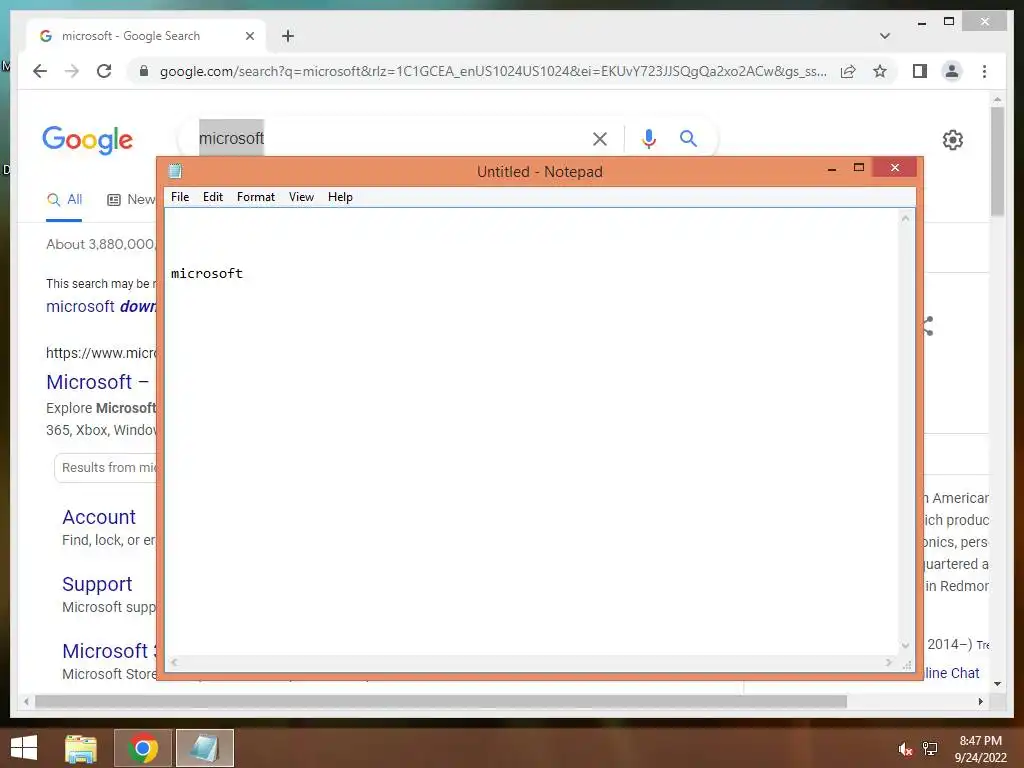Click the microsoft download suggestion link
This screenshot has height=768, width=1024.
tap(101, 306)
